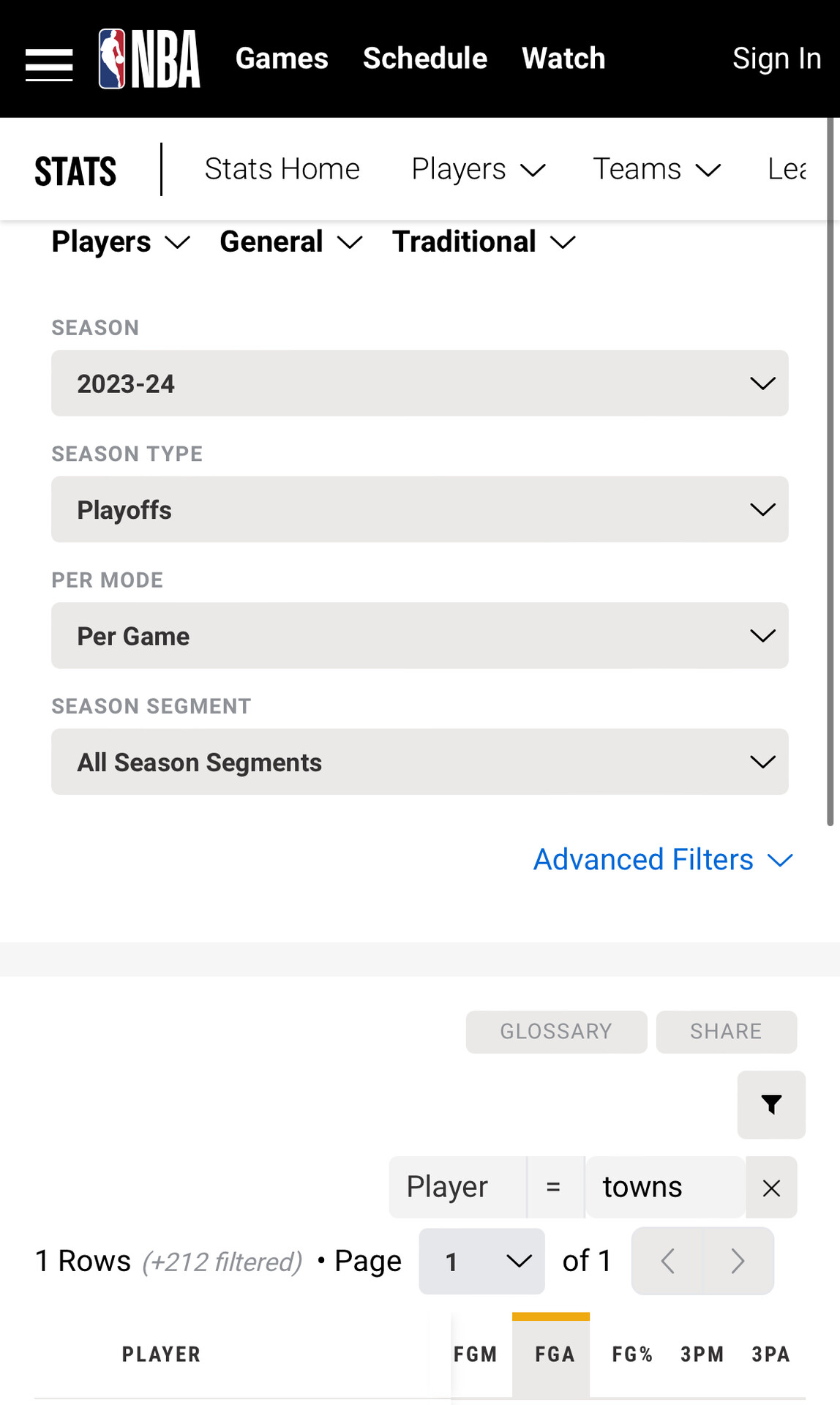
Task: Open the hamburger navigation menu
Action: [49, 64]
